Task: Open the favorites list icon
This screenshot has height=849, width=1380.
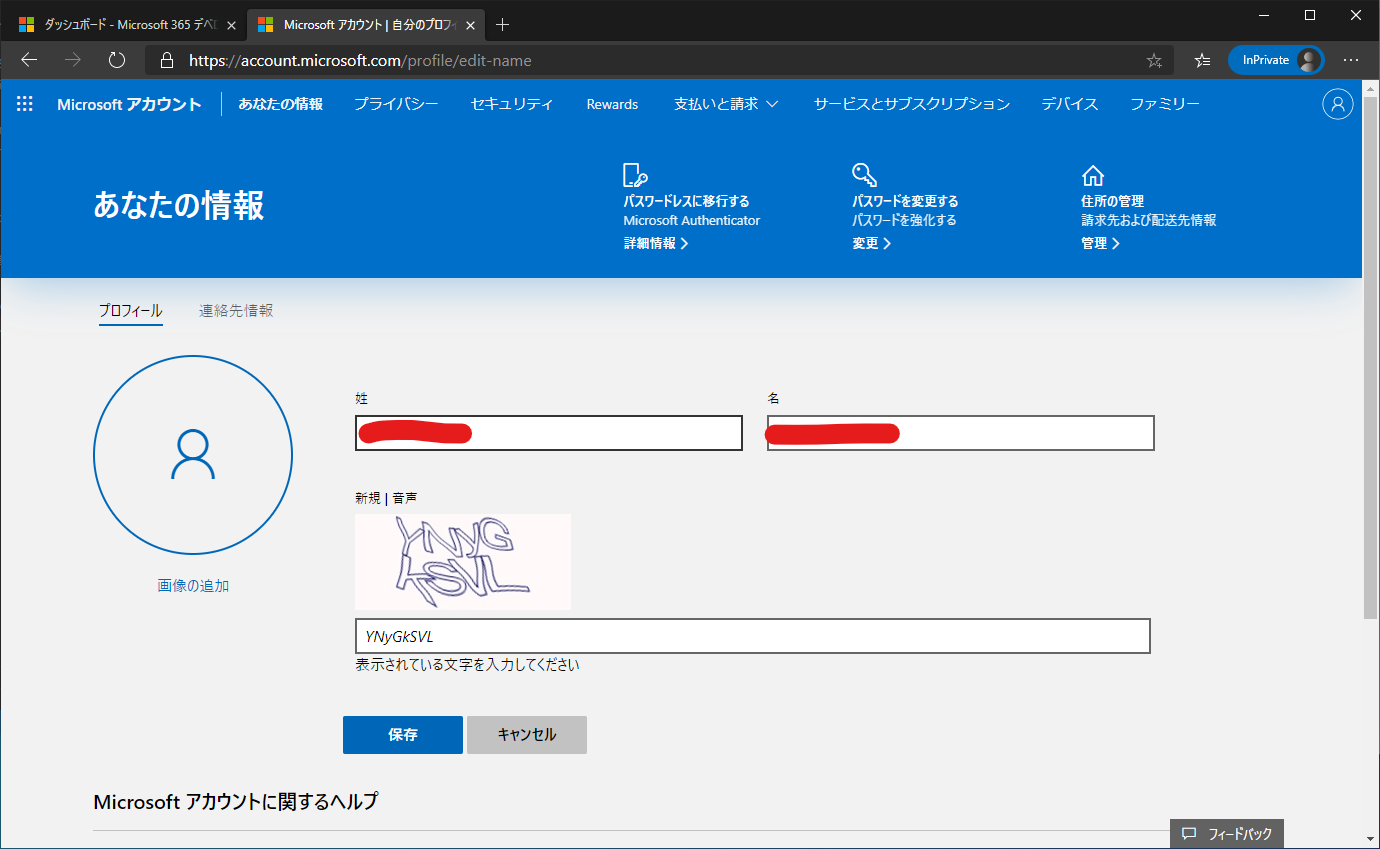Action: pos(1203,60)
